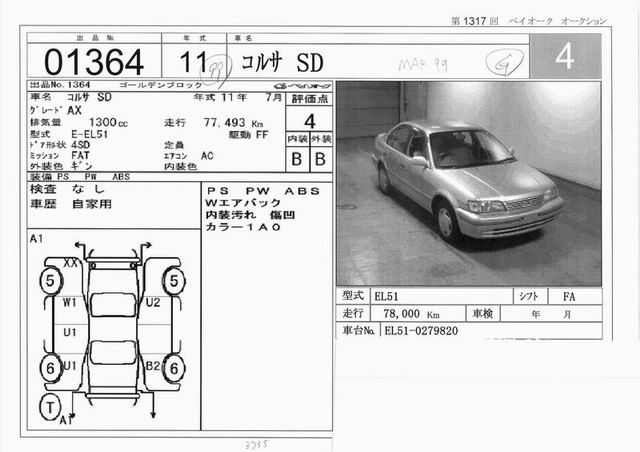The image size is (640, 452).
Task: Click the 78,000 Km mileage field
Action: point(415,313)
